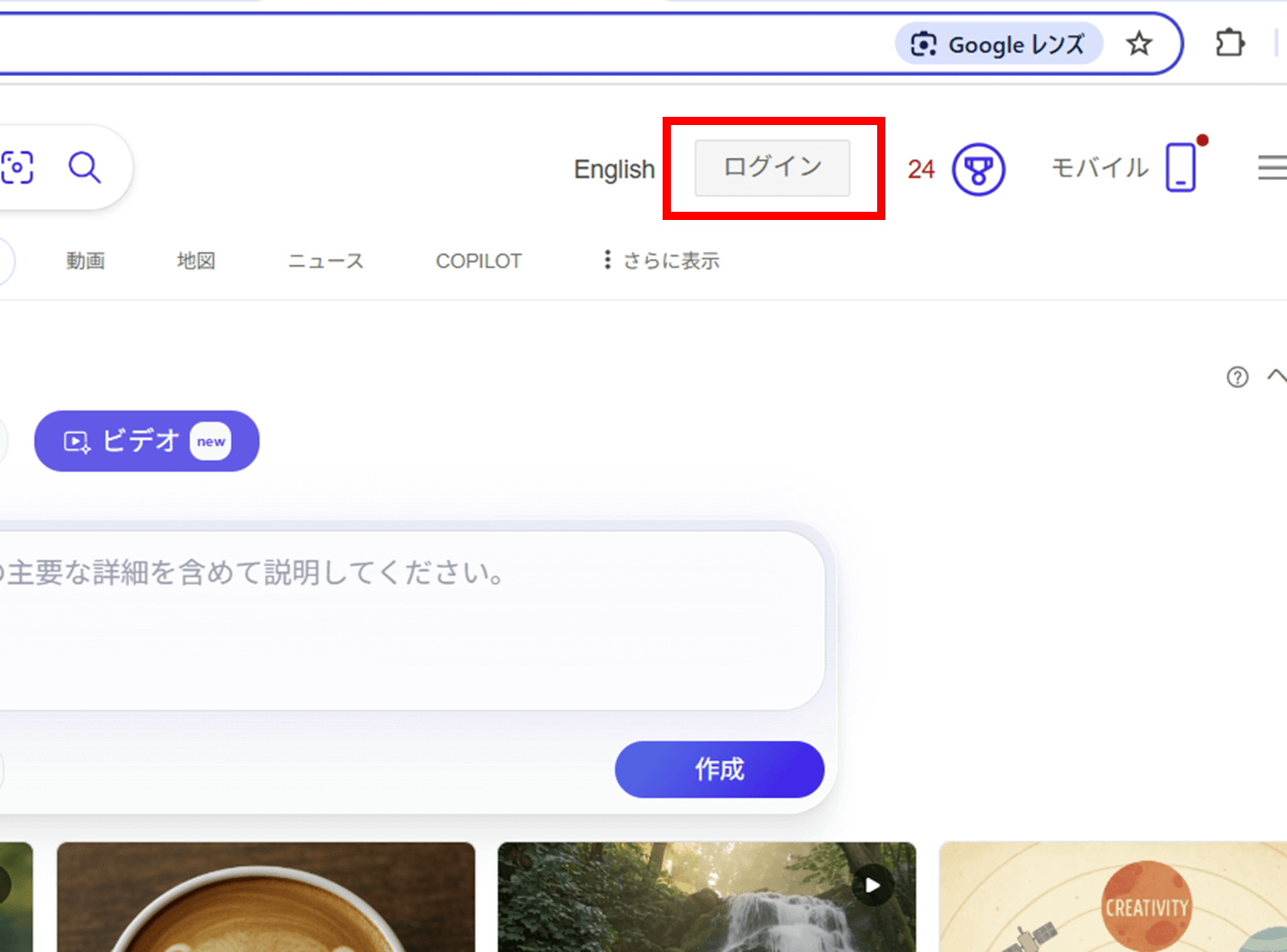This screenshot has height=952, width=1287.
Task: Open the COPILOT tab
Action: [x=478, y=261]
